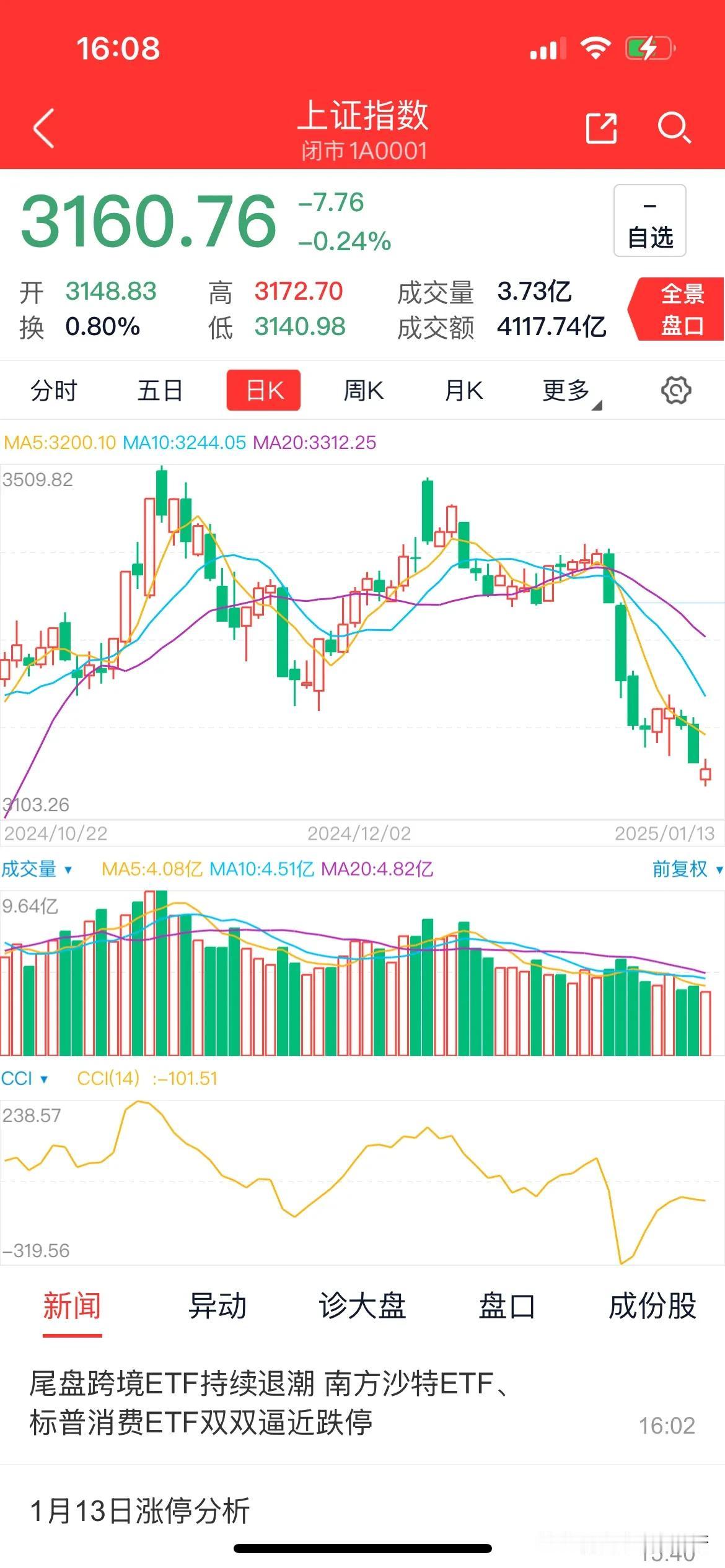Screen dimensions: 725x1568
Task: Open 1月13日涨停分析 article
Action: coord(140,1511)
